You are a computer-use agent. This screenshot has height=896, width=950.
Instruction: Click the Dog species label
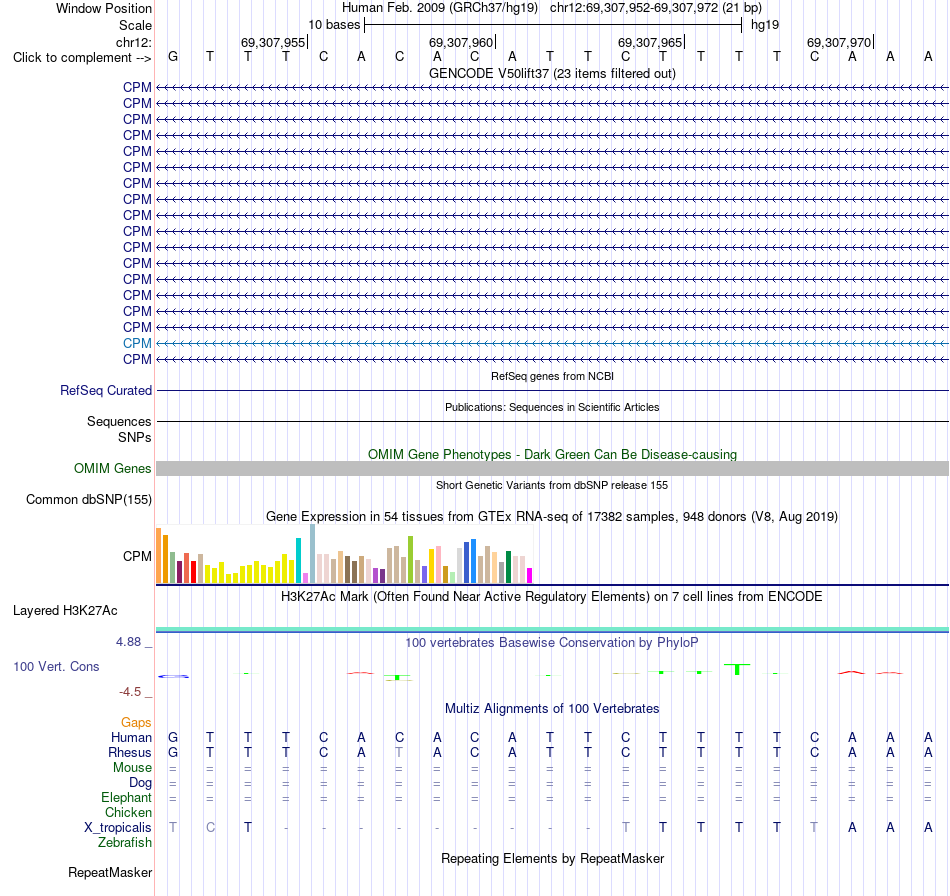tap(140, 783)
